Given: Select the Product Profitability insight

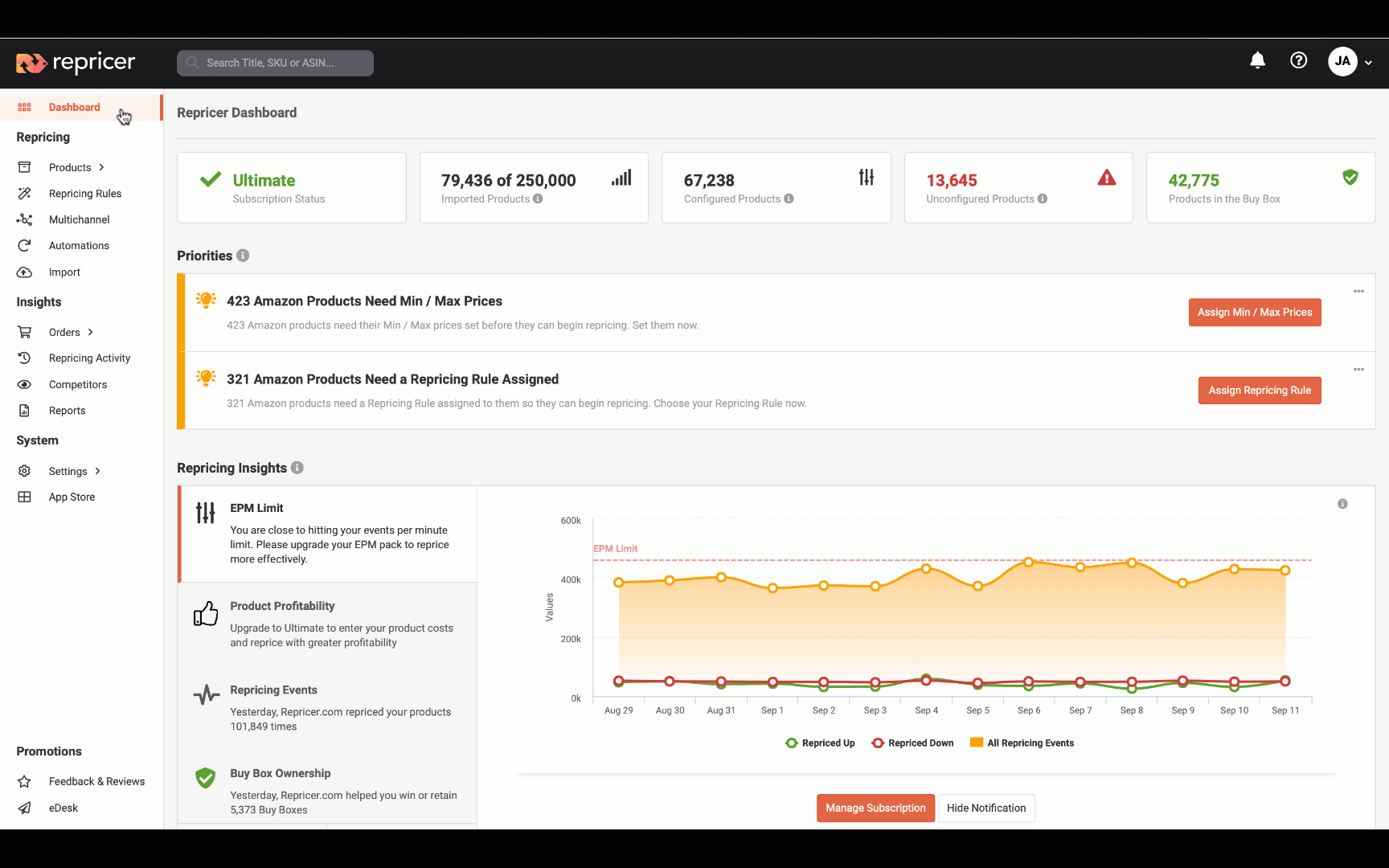Looking at the screenshot, I should coord(328,624).
